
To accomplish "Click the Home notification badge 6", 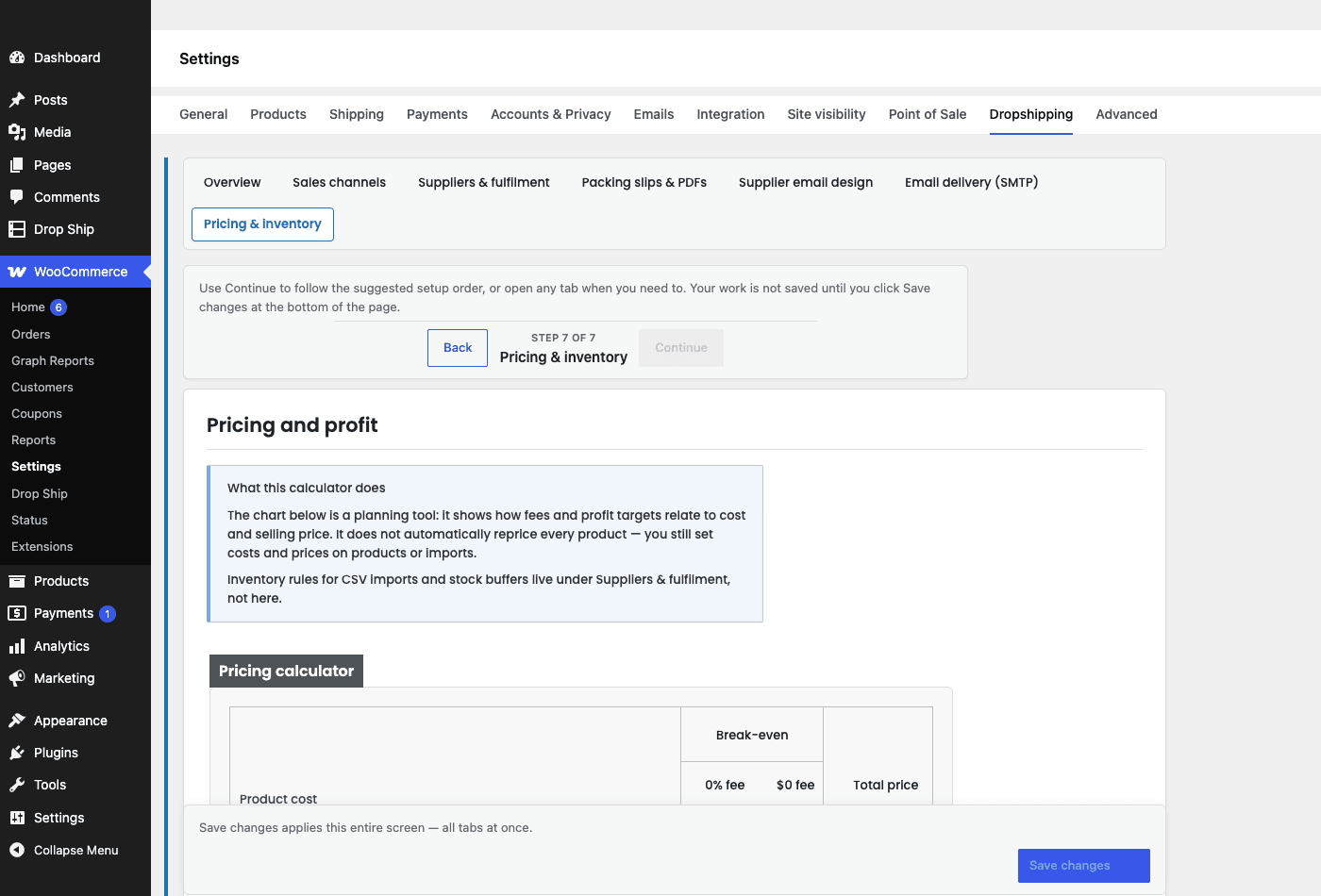I will tap(59, 307).
